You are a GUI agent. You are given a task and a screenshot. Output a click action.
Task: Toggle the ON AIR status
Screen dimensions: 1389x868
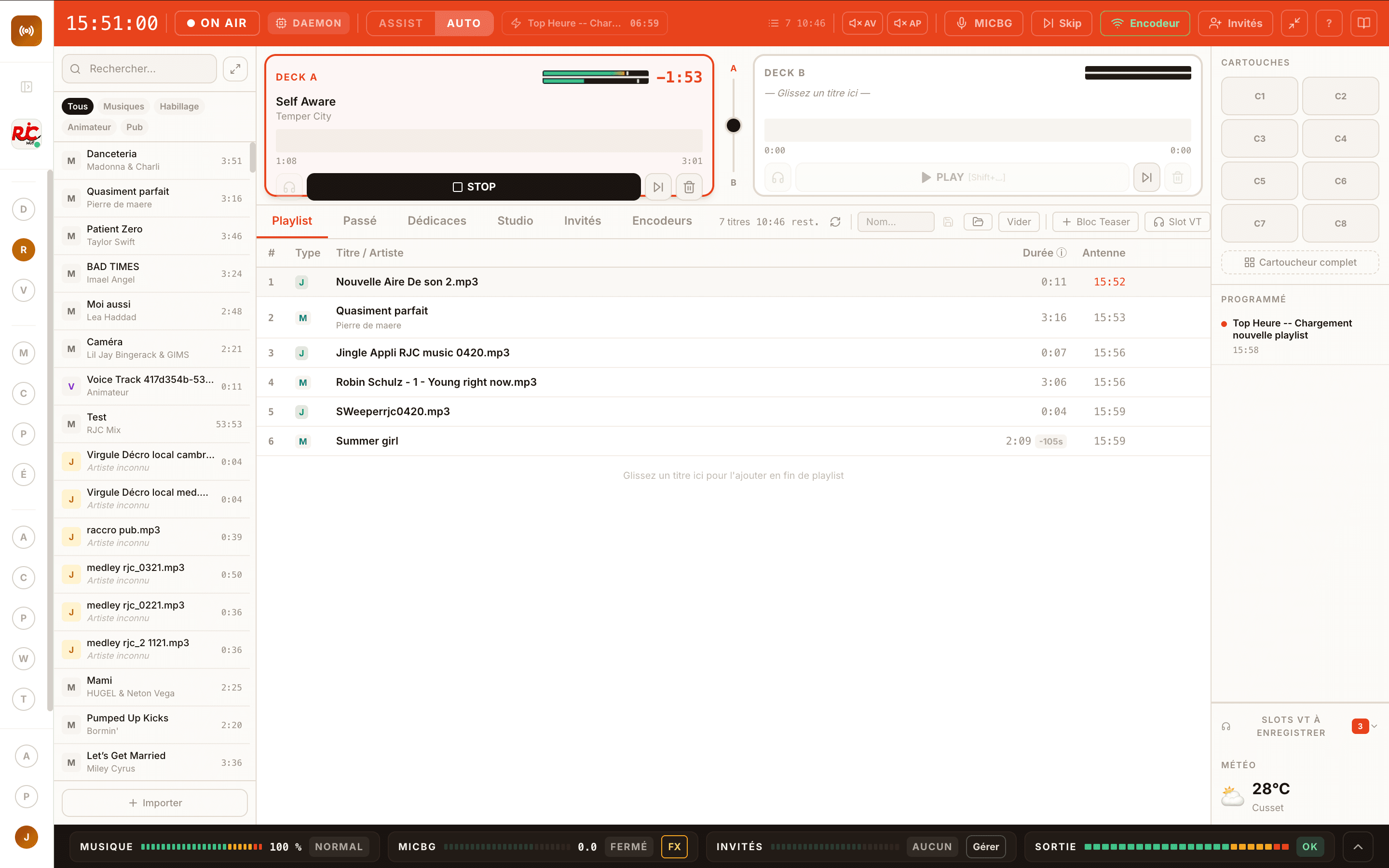(x=217, y=23)
